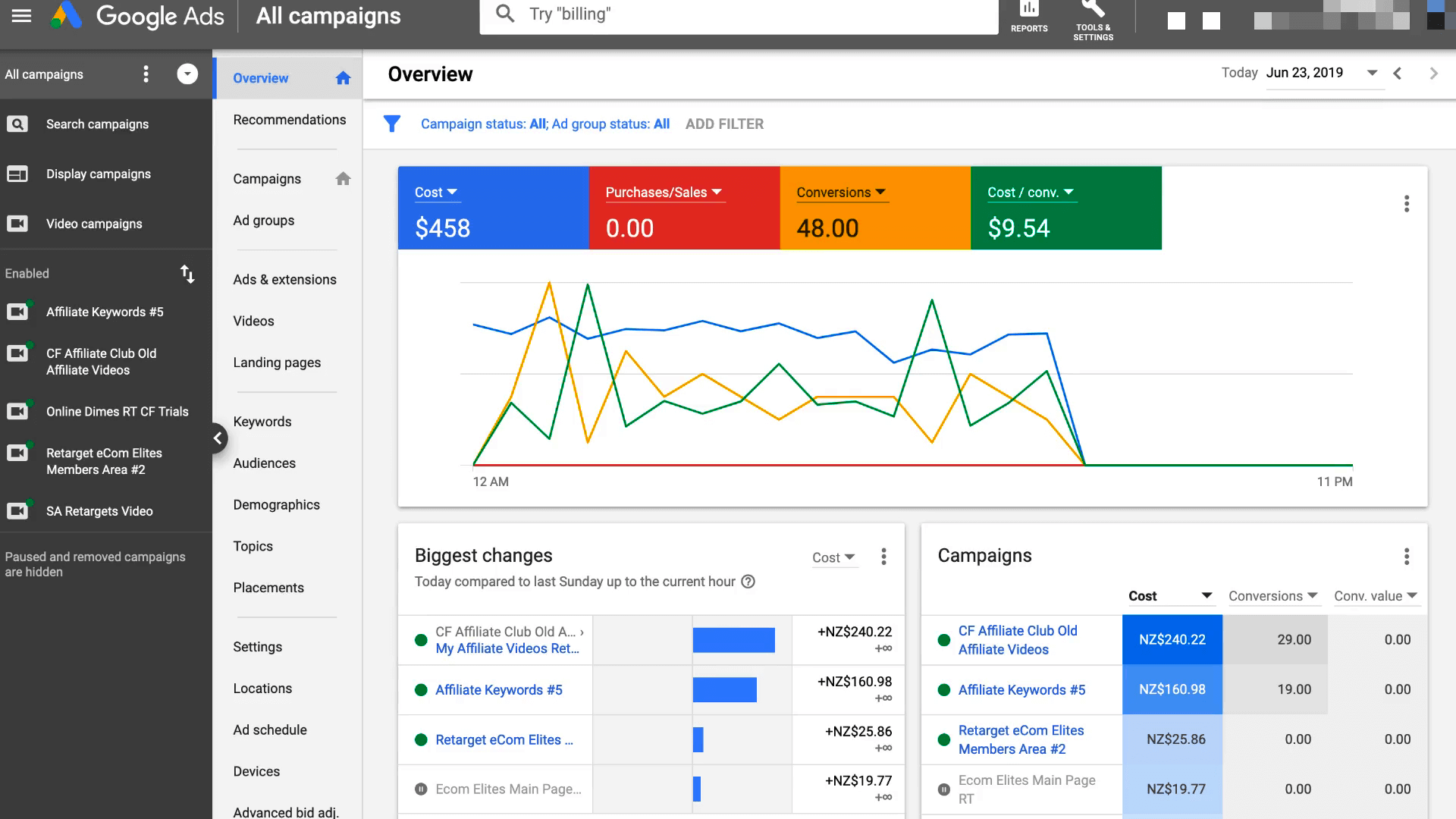This screenshot has width=1456, height=819.
Task: Open My Affiliate Videos Ret... link
Action: 507,648
